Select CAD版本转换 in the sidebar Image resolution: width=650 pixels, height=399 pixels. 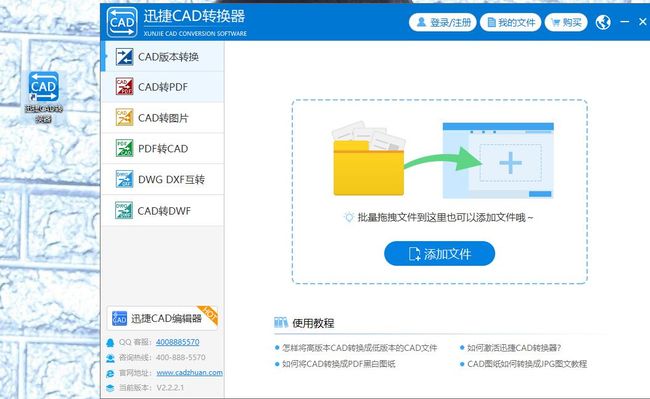pos(162,57)
